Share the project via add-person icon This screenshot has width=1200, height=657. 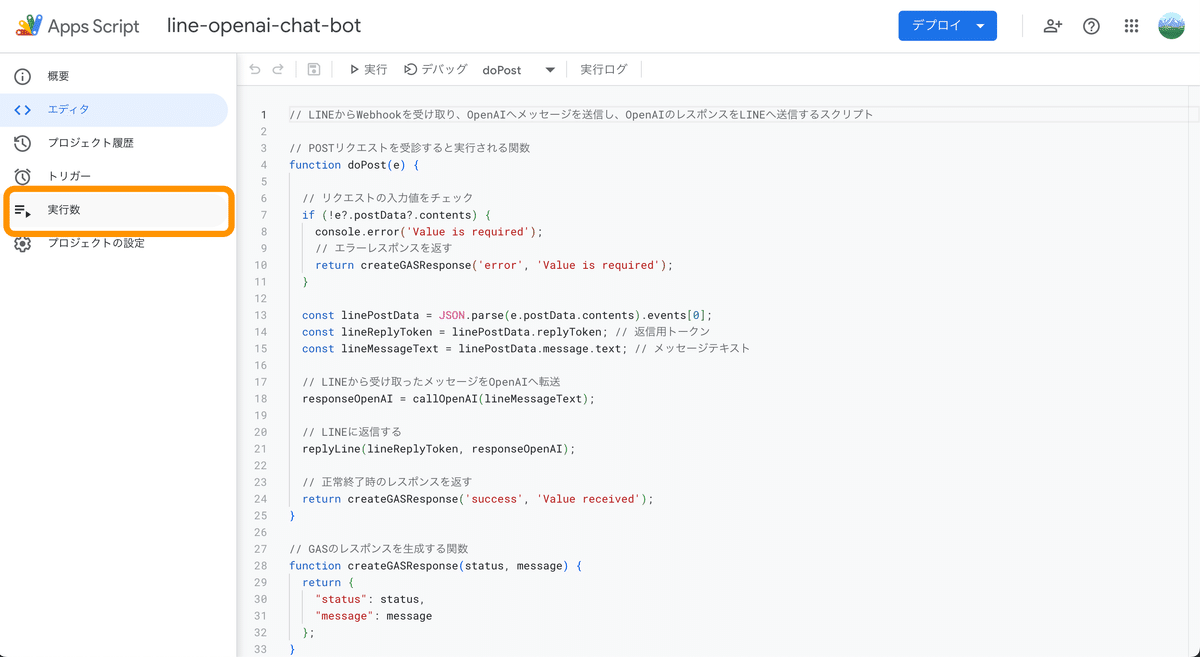click(1053, 27)
